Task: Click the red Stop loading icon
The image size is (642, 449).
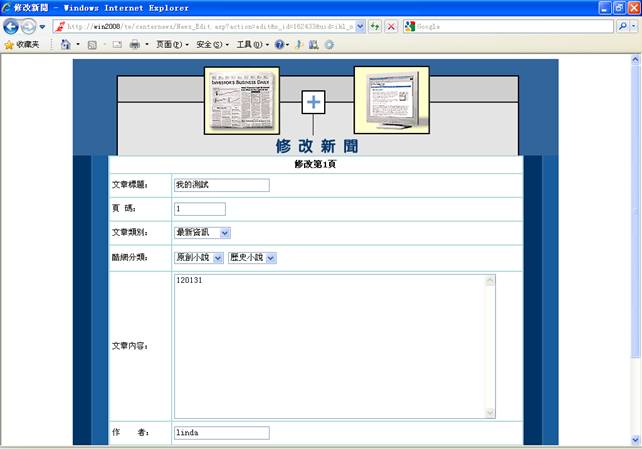Action: pos(391,26)
